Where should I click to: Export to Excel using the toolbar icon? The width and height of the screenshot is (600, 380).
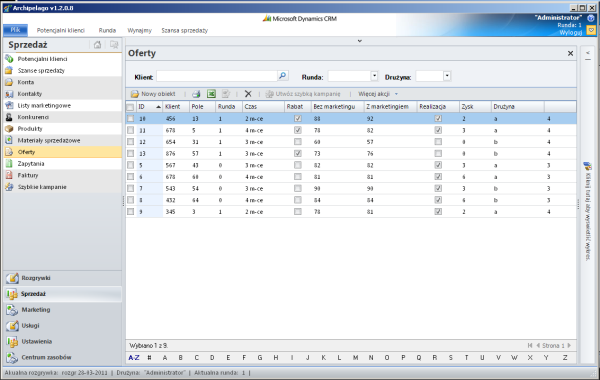click(211, 94)
